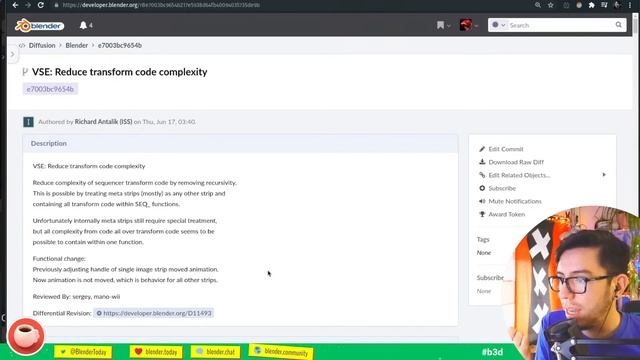The image size is (640, 360).
Task: Click the blender.community banner
Action: (x=281, y=351)
